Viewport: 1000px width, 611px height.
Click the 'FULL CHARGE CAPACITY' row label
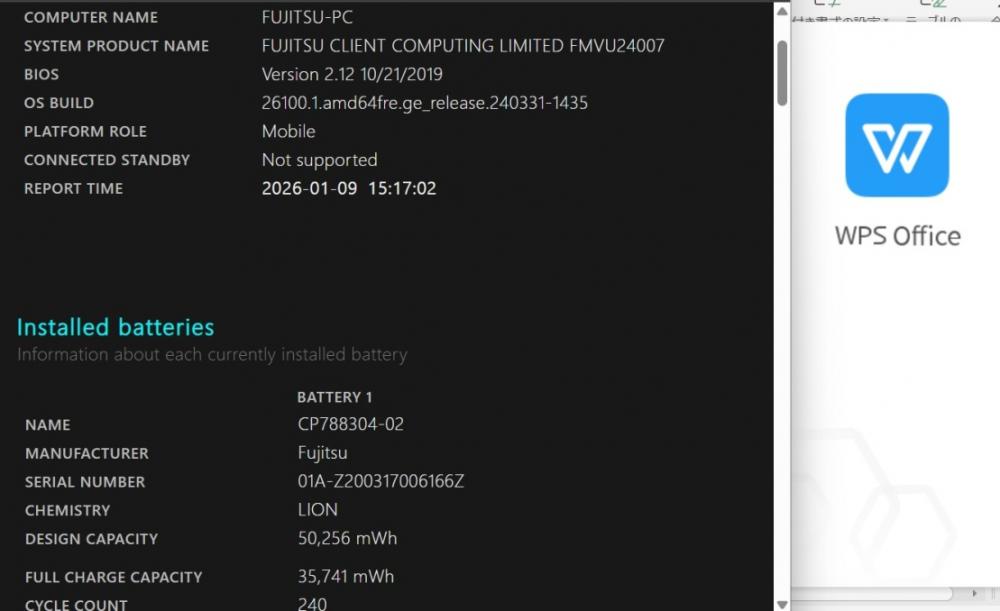[114, 577]
